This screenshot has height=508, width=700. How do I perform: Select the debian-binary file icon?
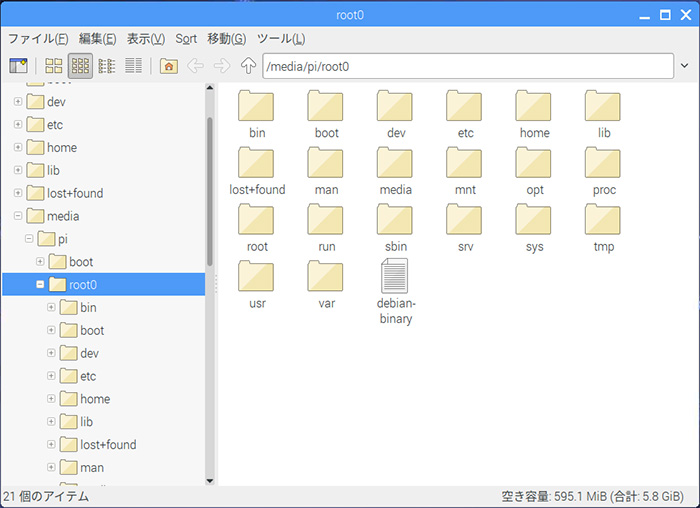(x=396, y=276)
